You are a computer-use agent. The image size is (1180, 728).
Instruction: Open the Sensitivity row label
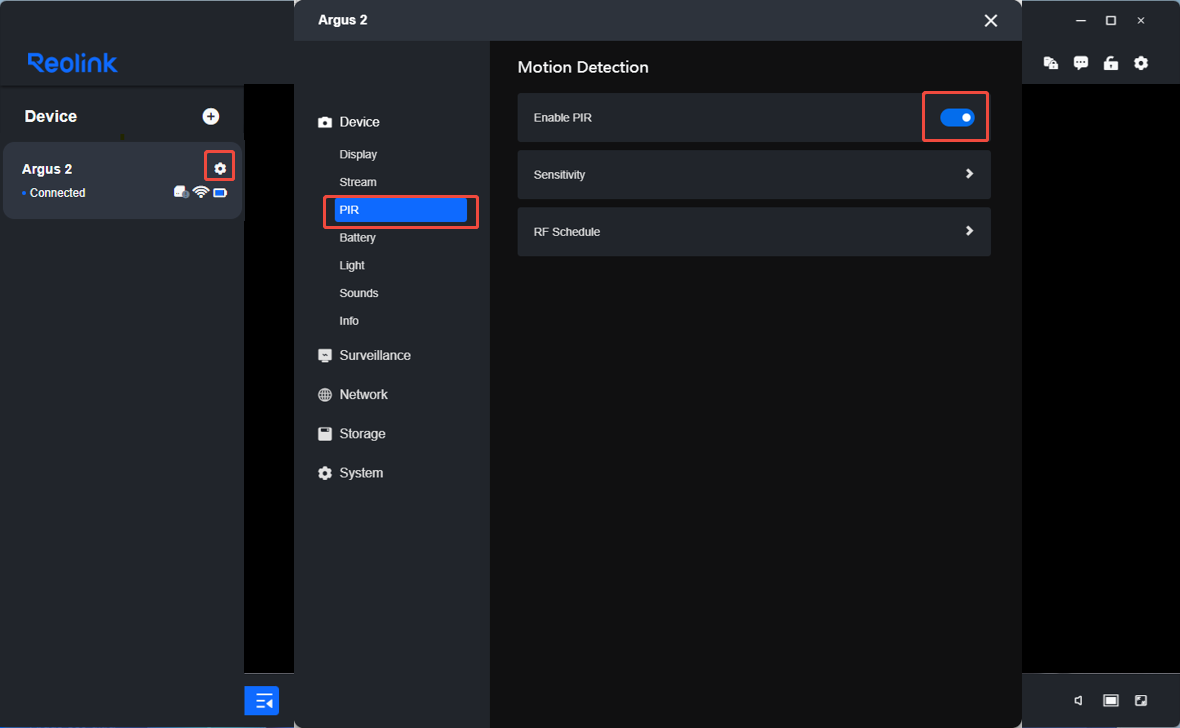(559, 175)
